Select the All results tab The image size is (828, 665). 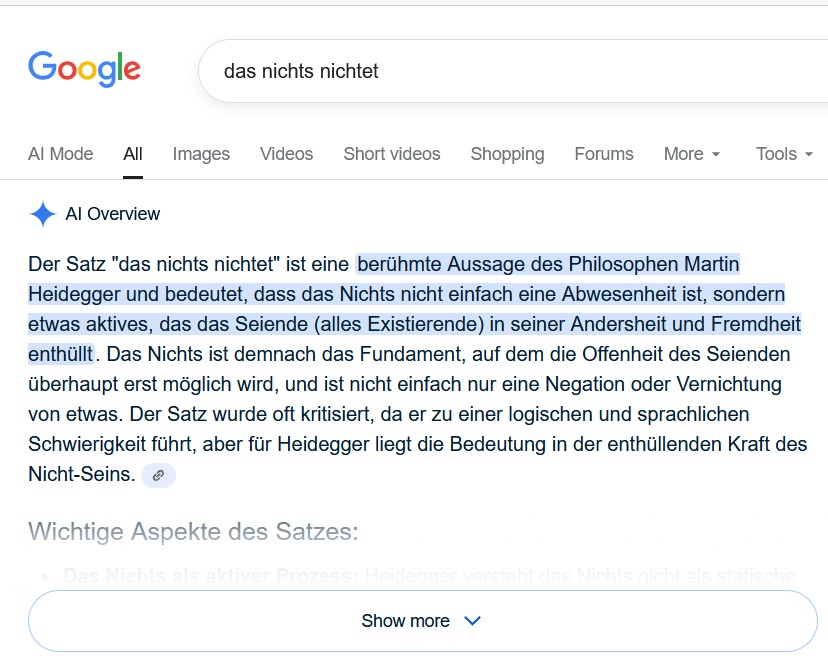point(133,154)
